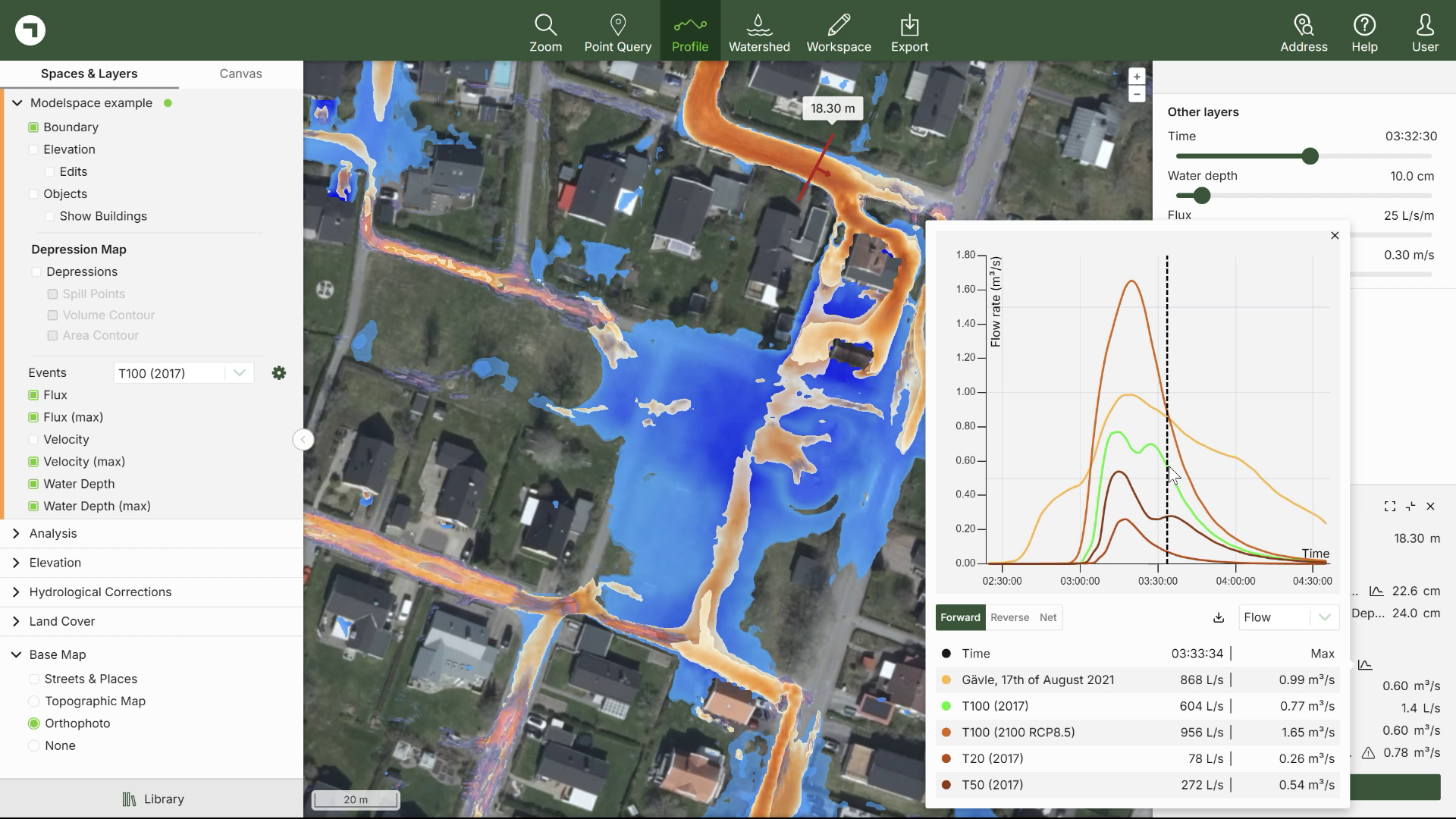Collapse the Base Map section

coord(16,654)
